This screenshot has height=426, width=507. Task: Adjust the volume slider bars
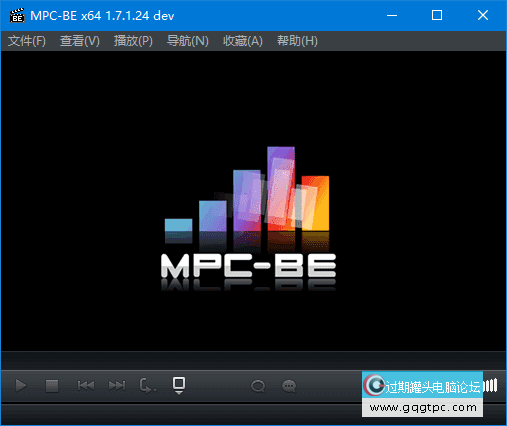[x=490, y=386]
